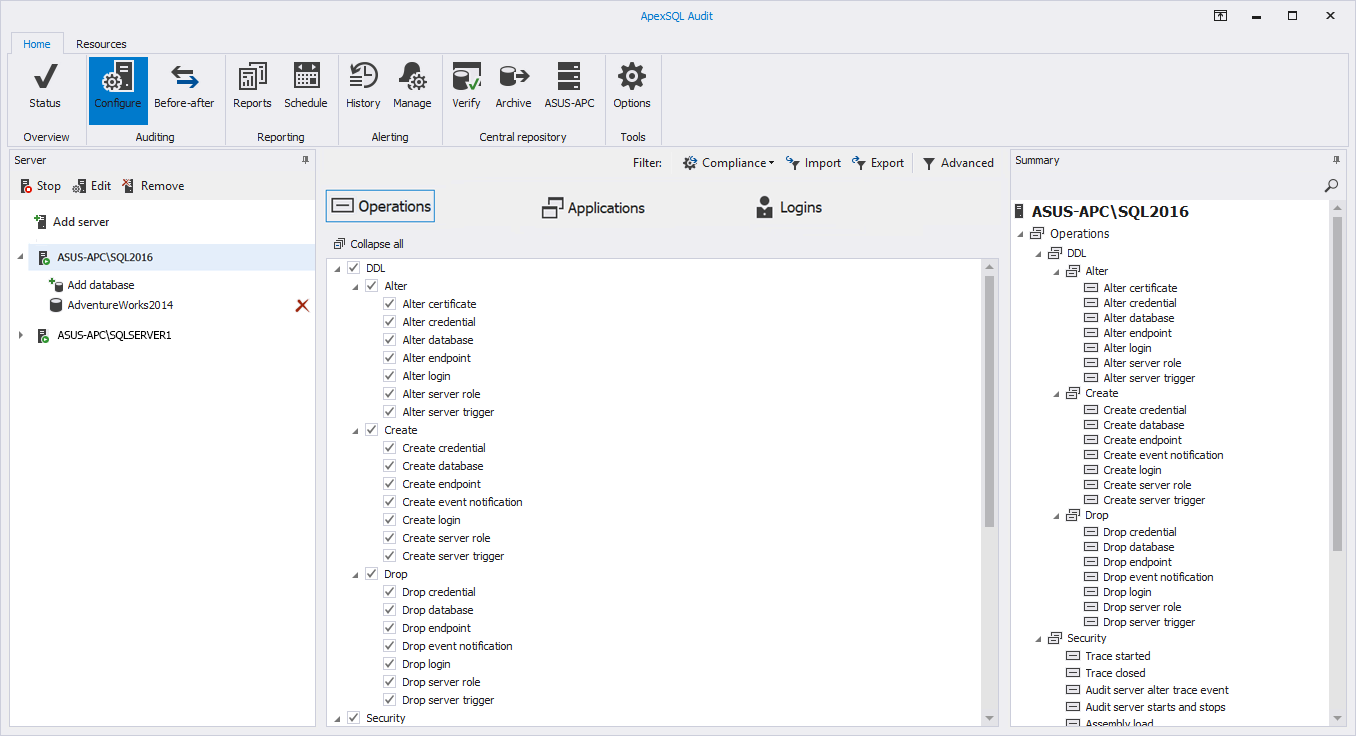Viewport: 1358px width, 736px height.
Task: Export the filter
Action: click(x=878, y=163)
